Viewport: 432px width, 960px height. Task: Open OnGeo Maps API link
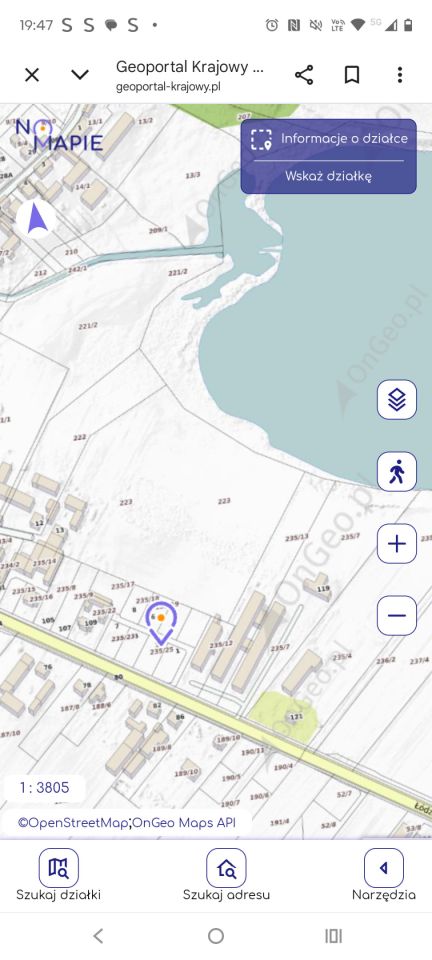pos(184,823)
